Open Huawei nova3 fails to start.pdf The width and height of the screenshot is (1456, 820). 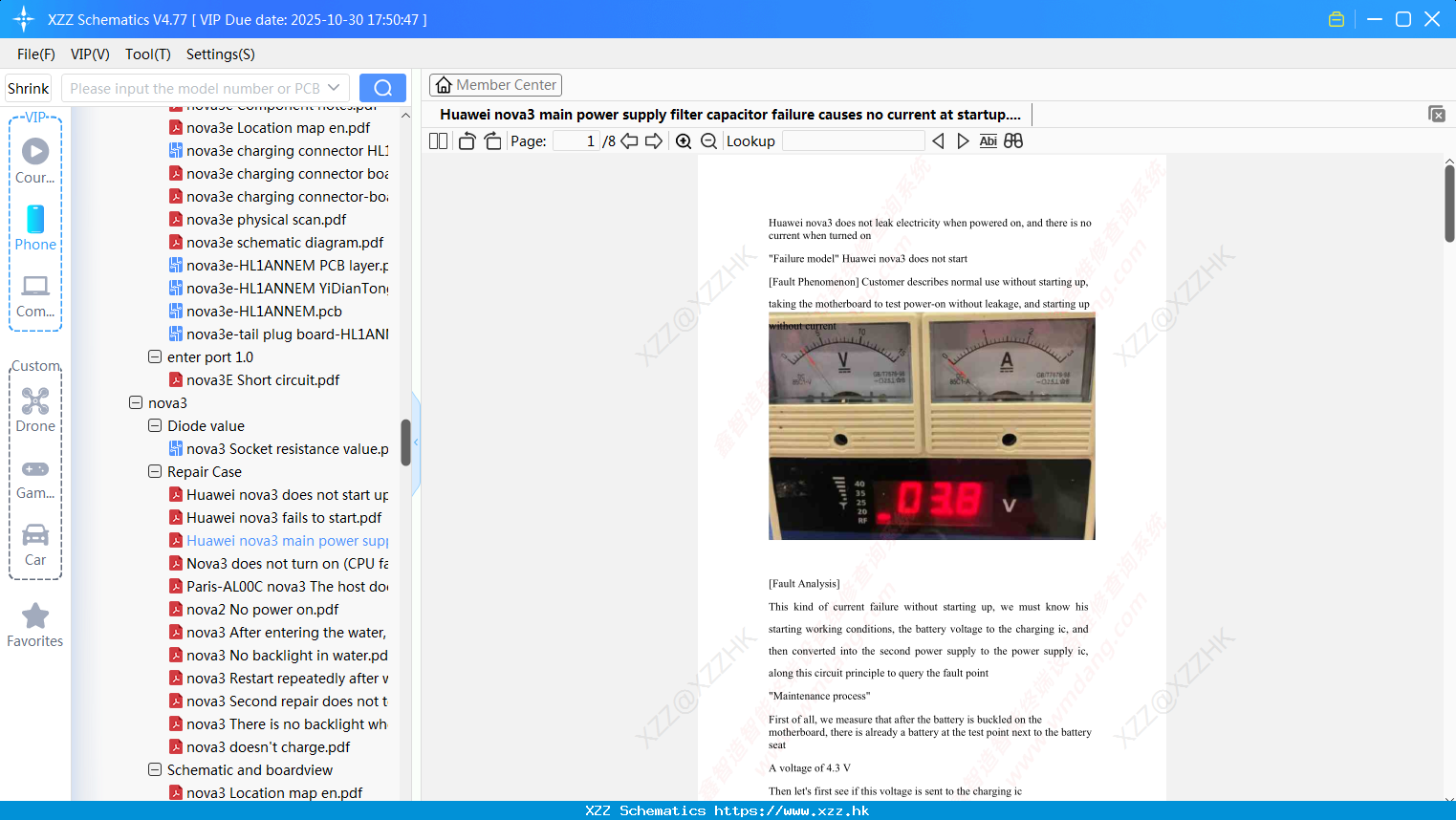[284, 517]
